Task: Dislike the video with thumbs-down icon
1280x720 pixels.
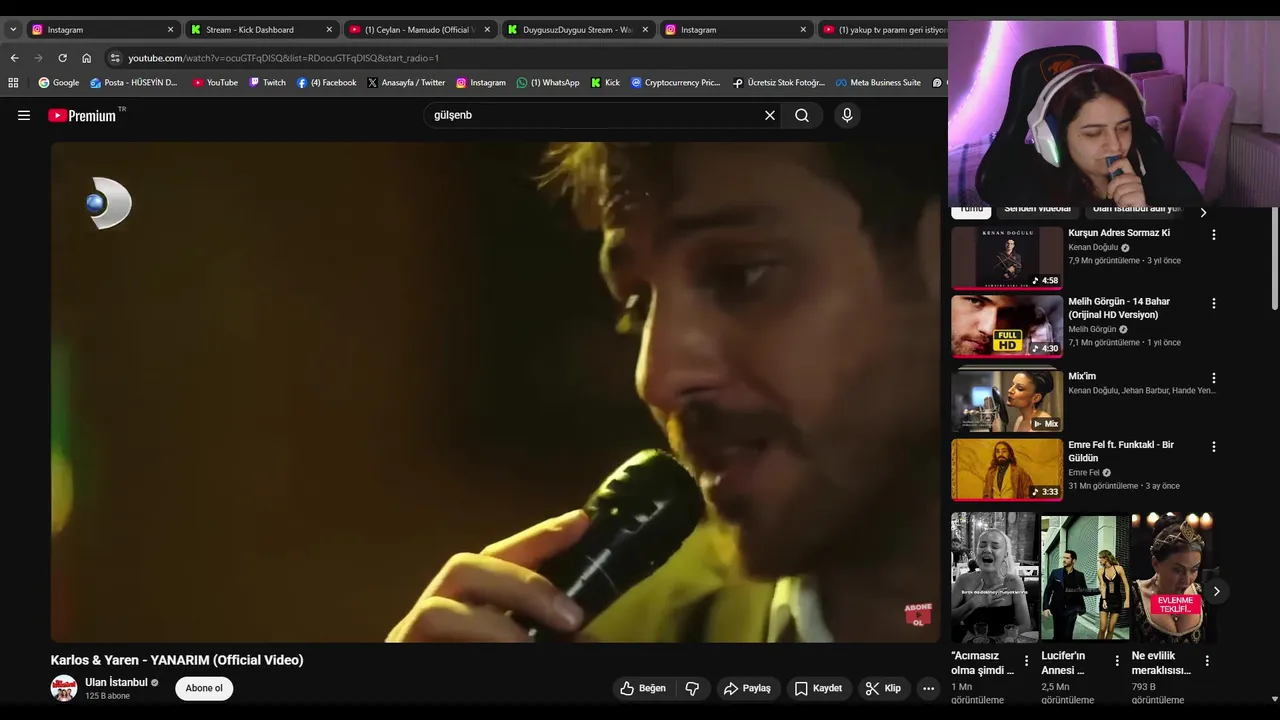Action: [x=692, y=688]
